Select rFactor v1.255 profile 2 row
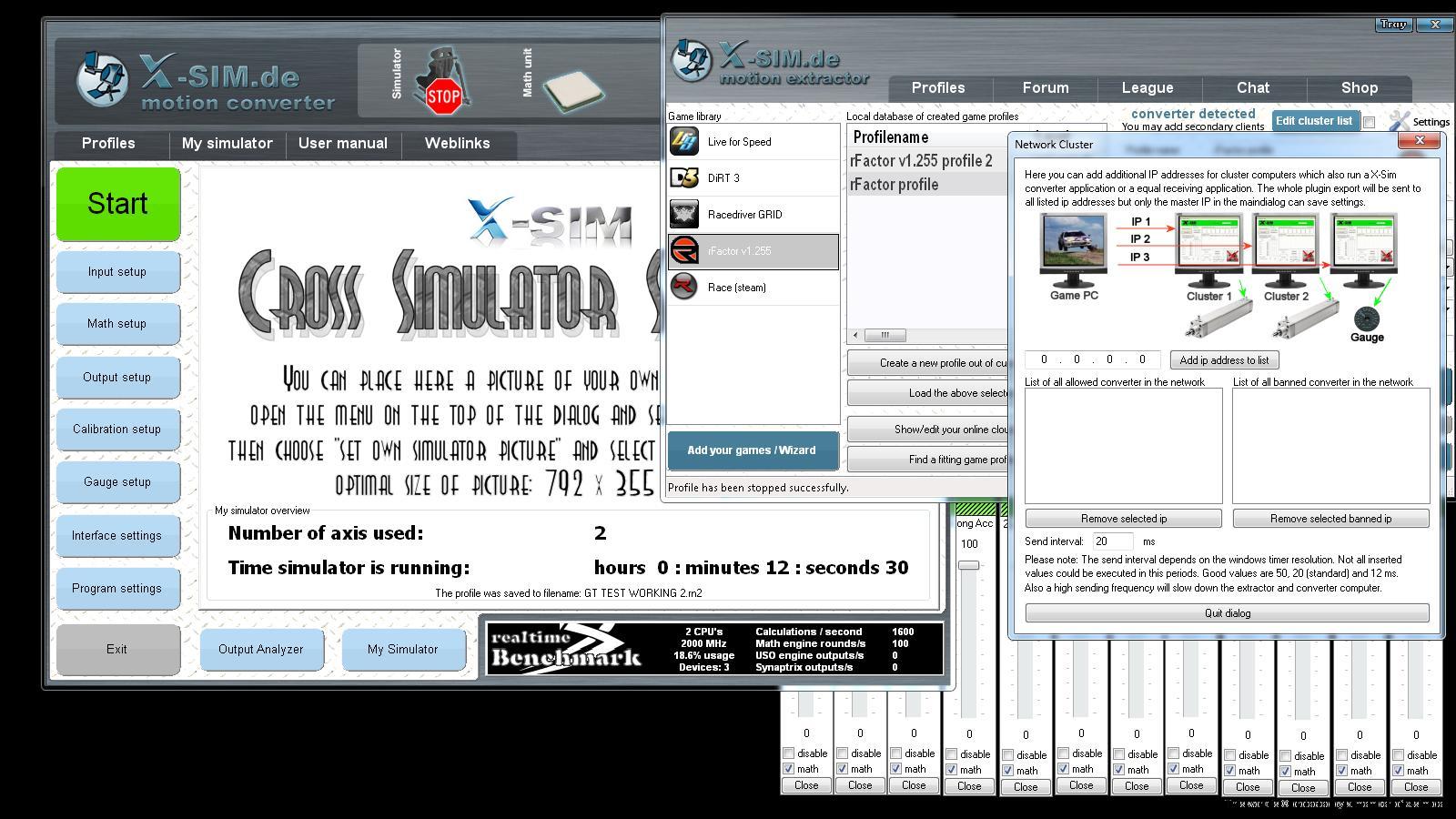 [x=927, y=161]
